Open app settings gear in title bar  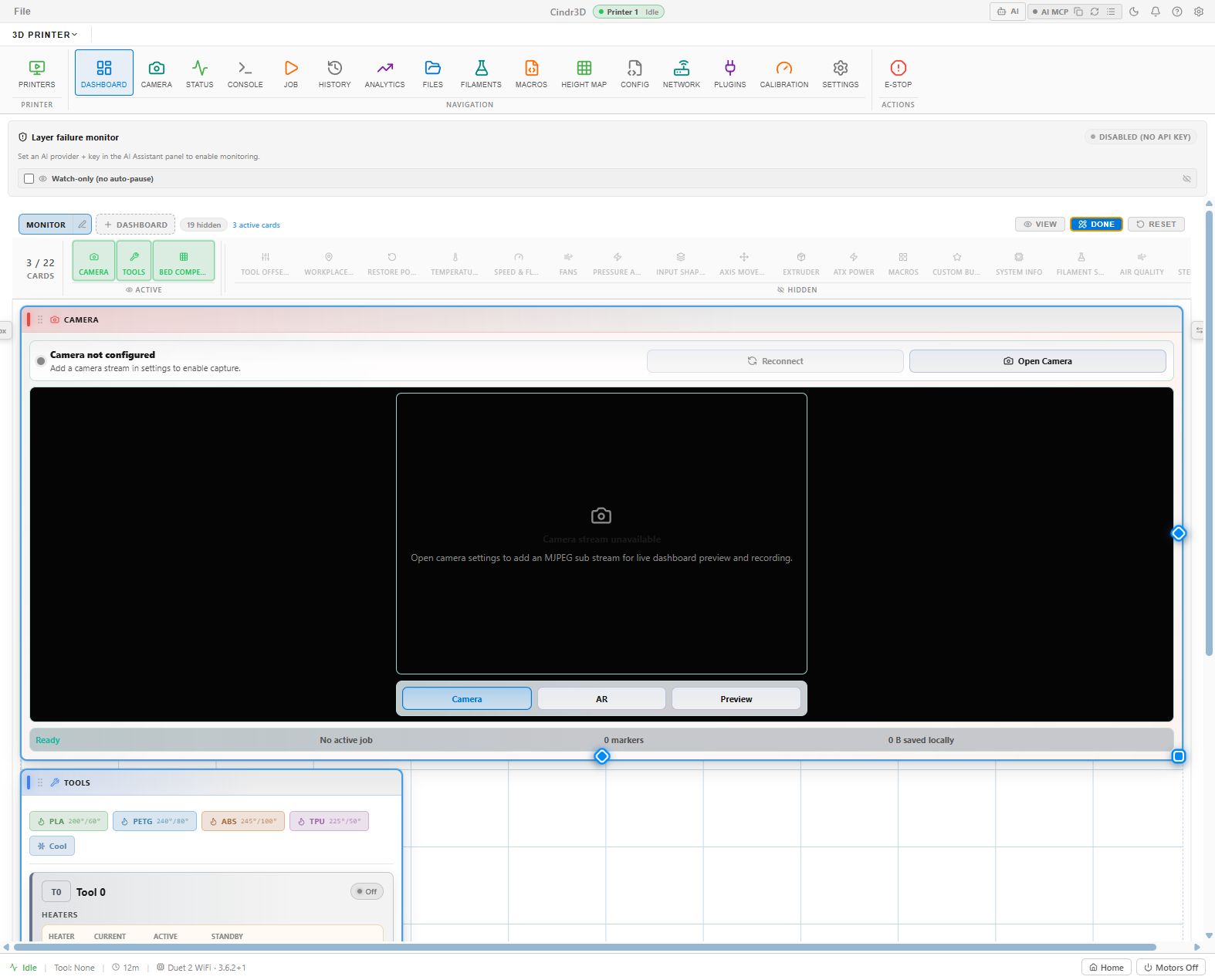coord(1199,12)
